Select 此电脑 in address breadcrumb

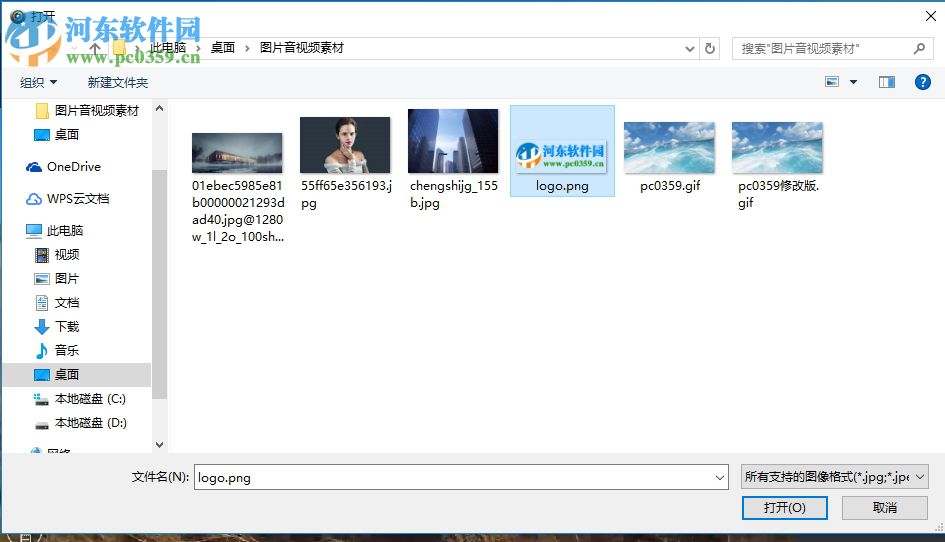[168, 48]
